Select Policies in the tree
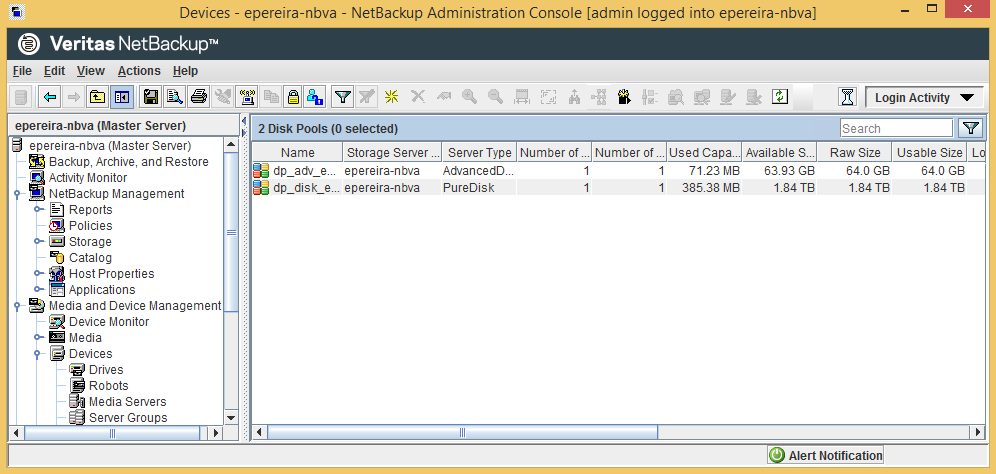 tap(90, 226)
